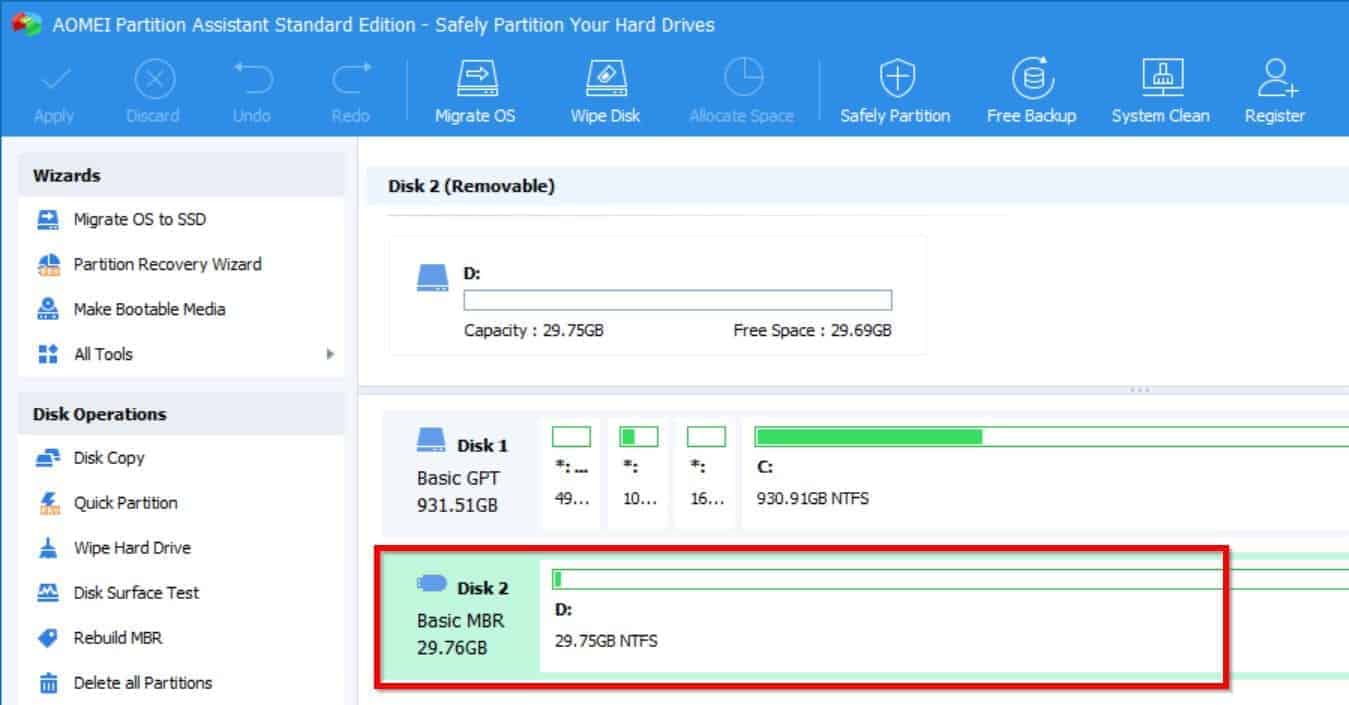Viewport: 1349px width, 705px height.
Task: Click the Rebuild MBR tag icon
Action: point(48,638)
